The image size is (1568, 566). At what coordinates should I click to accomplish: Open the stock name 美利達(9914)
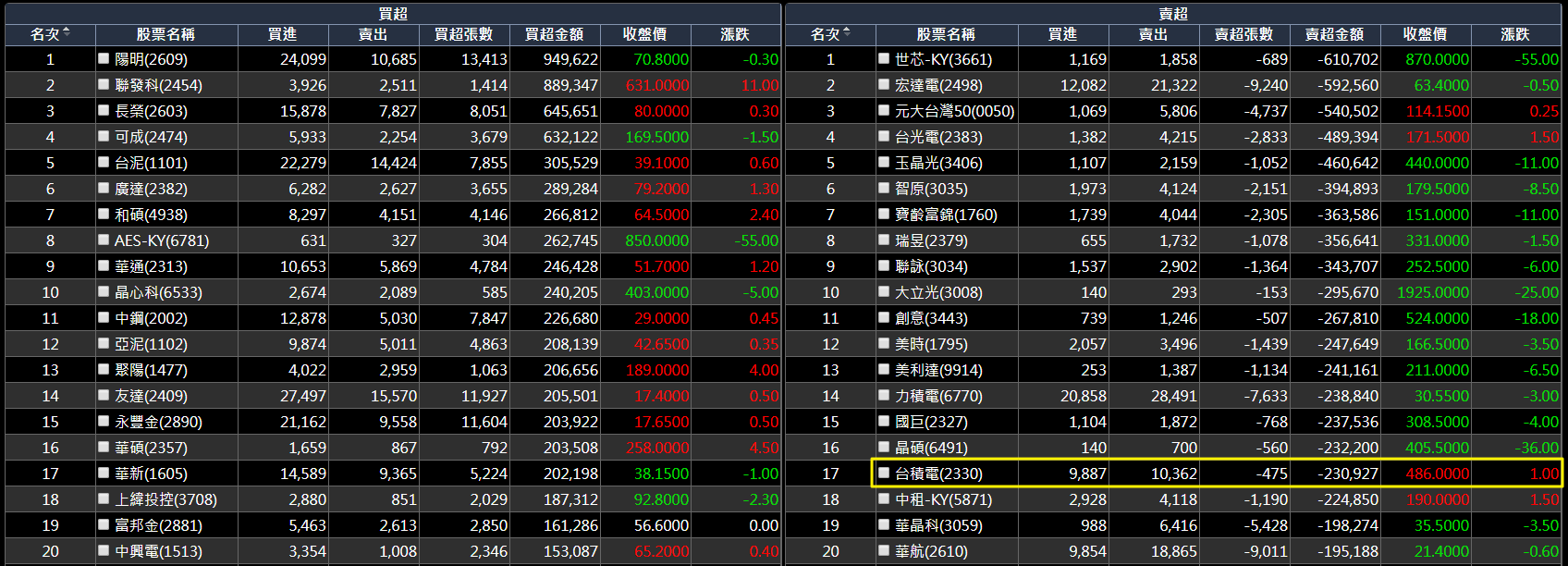click(938, 370)
